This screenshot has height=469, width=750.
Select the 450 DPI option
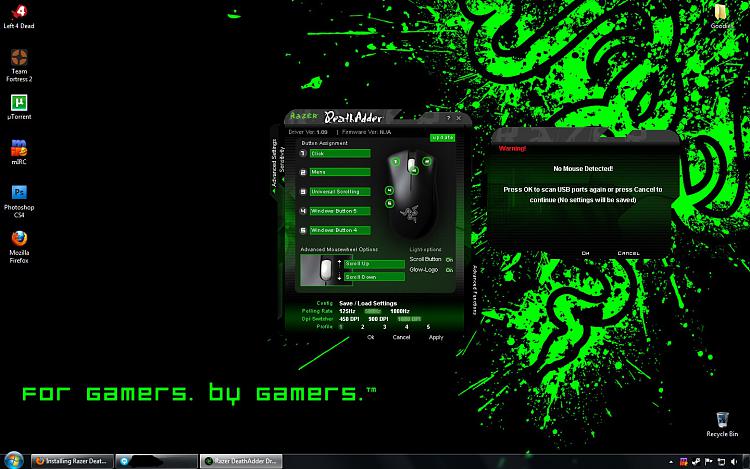pos(349,319)
